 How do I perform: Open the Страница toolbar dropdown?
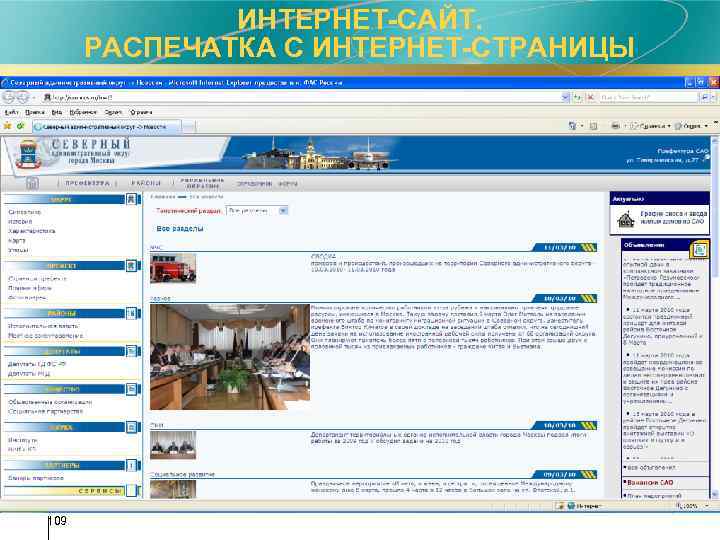click(x=651, y=126)
